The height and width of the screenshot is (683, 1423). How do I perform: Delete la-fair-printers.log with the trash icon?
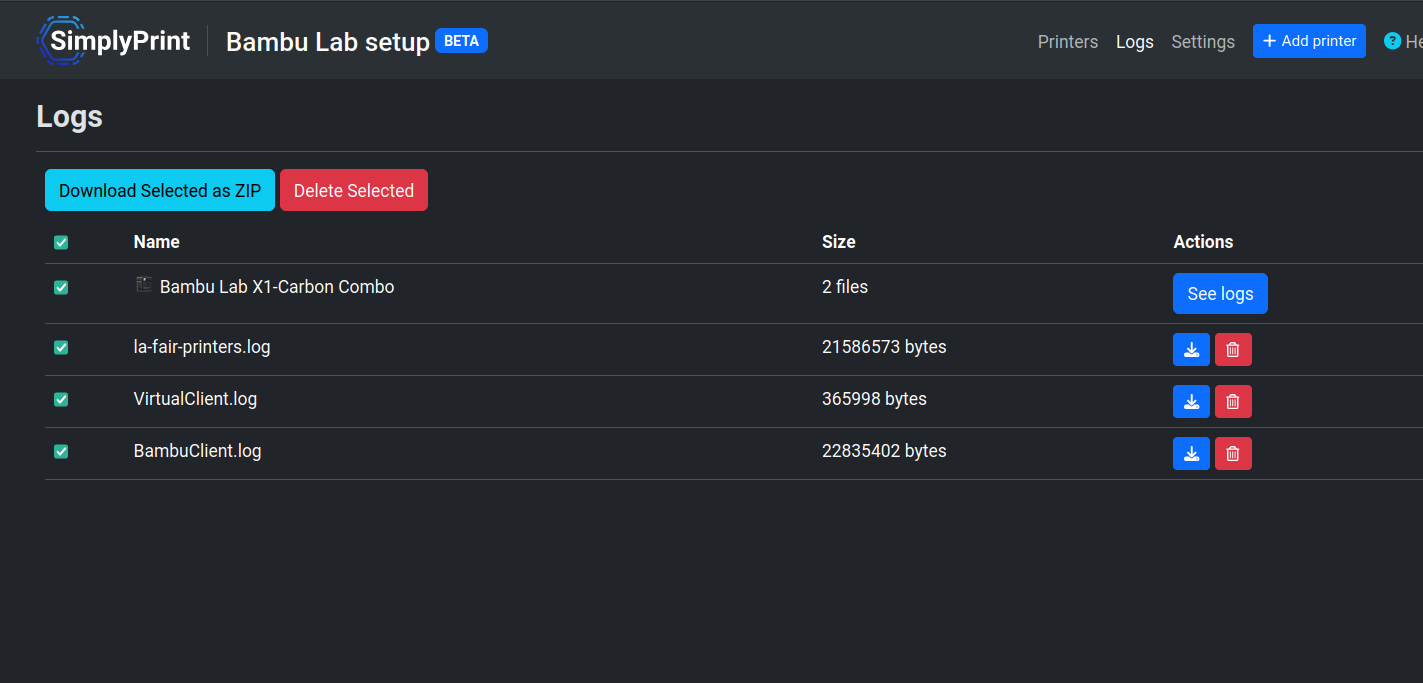pyautogui.click(x=1233, y=350)
